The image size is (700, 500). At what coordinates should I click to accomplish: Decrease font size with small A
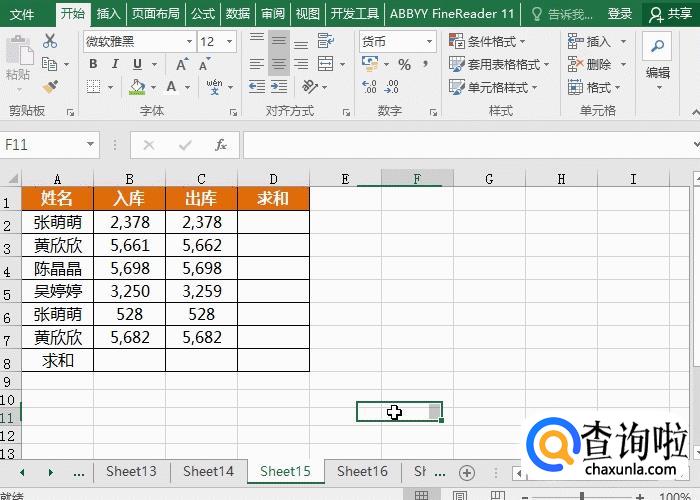click(x=204, y=64)
